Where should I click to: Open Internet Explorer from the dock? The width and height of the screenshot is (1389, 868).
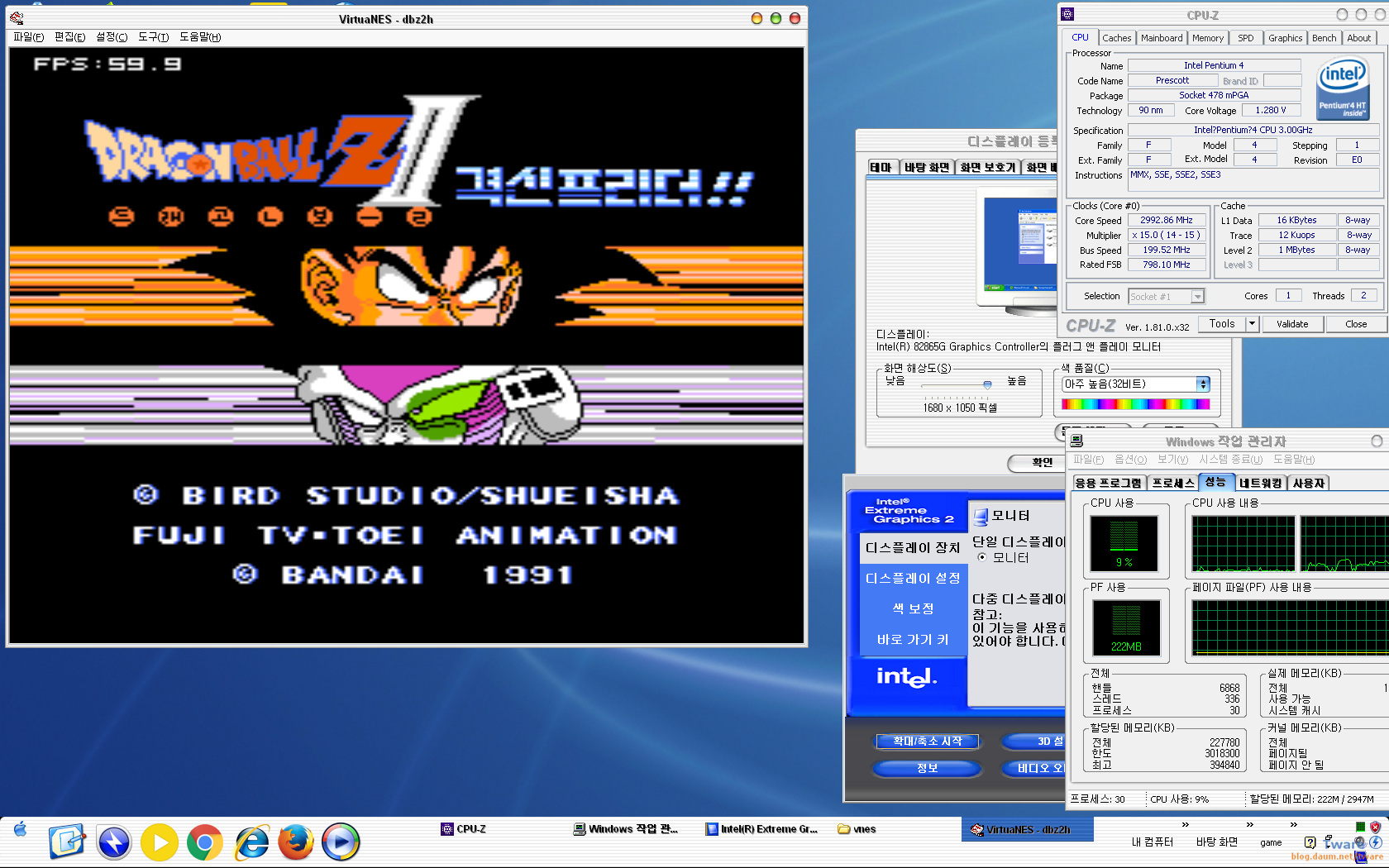click(x=251, y=842)
